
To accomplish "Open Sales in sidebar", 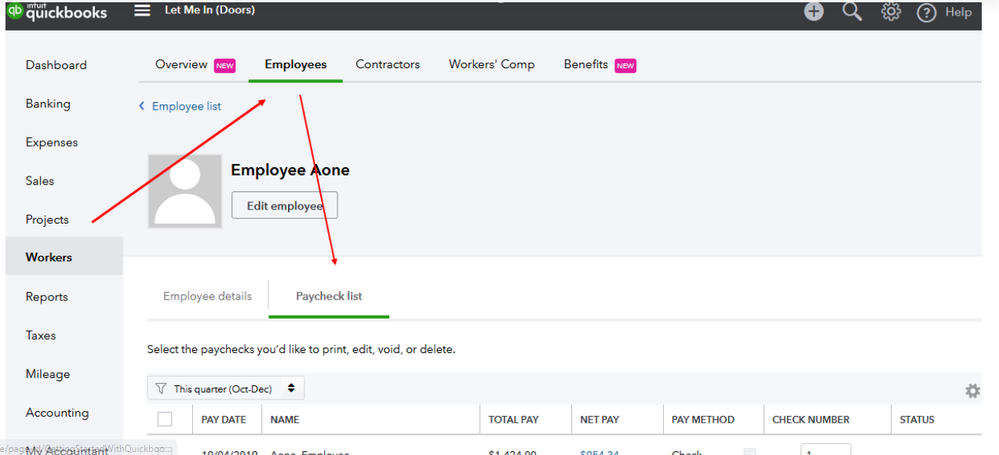I will (40, 181).
